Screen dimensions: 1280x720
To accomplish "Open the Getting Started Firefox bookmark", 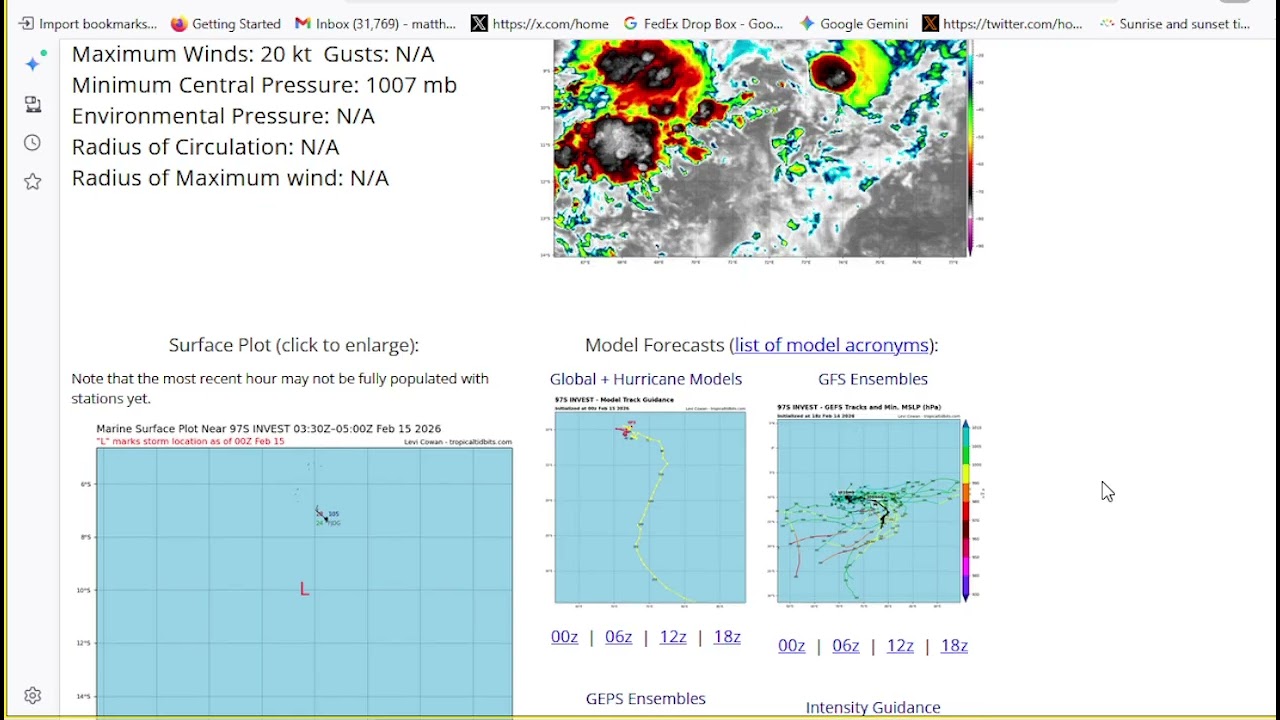I will coord(226,23).
